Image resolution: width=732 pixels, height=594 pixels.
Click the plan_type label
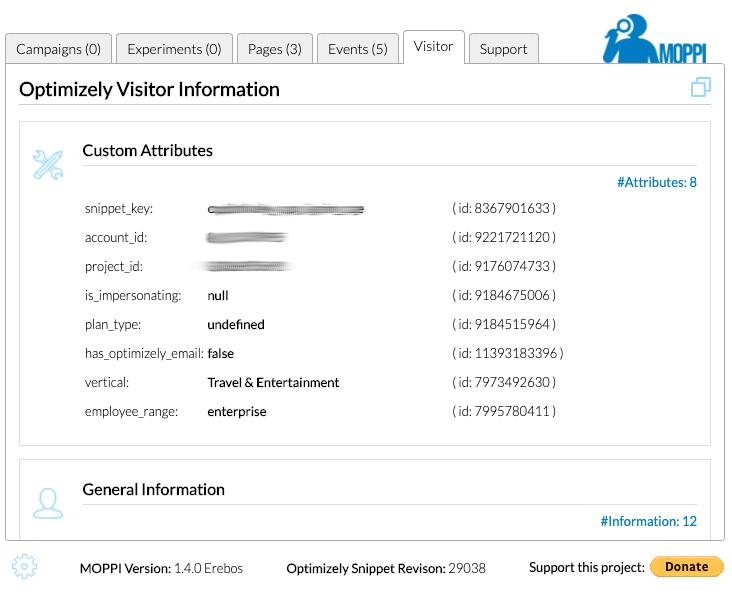(x=113, y=324)
